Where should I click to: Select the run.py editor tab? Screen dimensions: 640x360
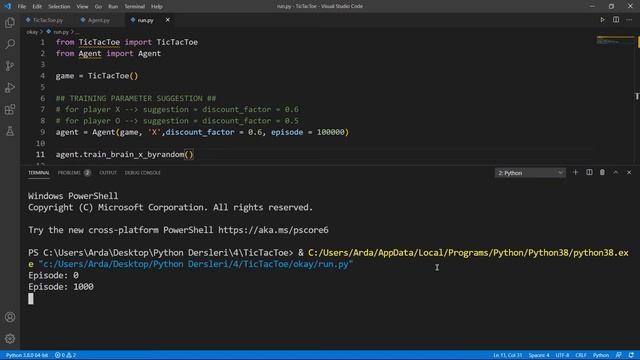(x=145, y=20)
